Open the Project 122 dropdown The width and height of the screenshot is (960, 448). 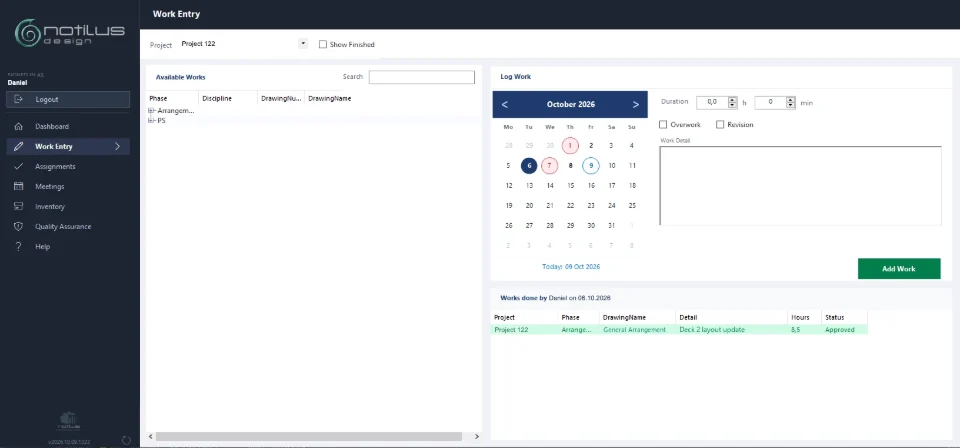[x=302, y=44]
